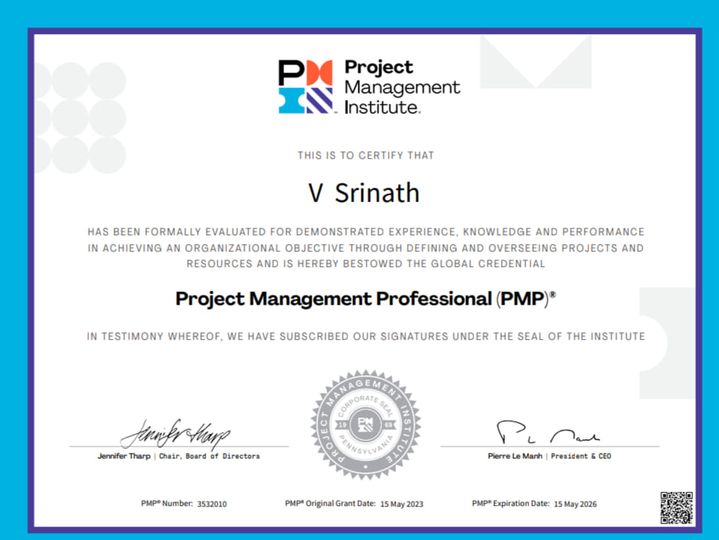This screenshot has height=540, width=719.
Task: Click the 'HAS BEEN FORMALLY EVALUATED' line
Action: click(x=366, y=232)
